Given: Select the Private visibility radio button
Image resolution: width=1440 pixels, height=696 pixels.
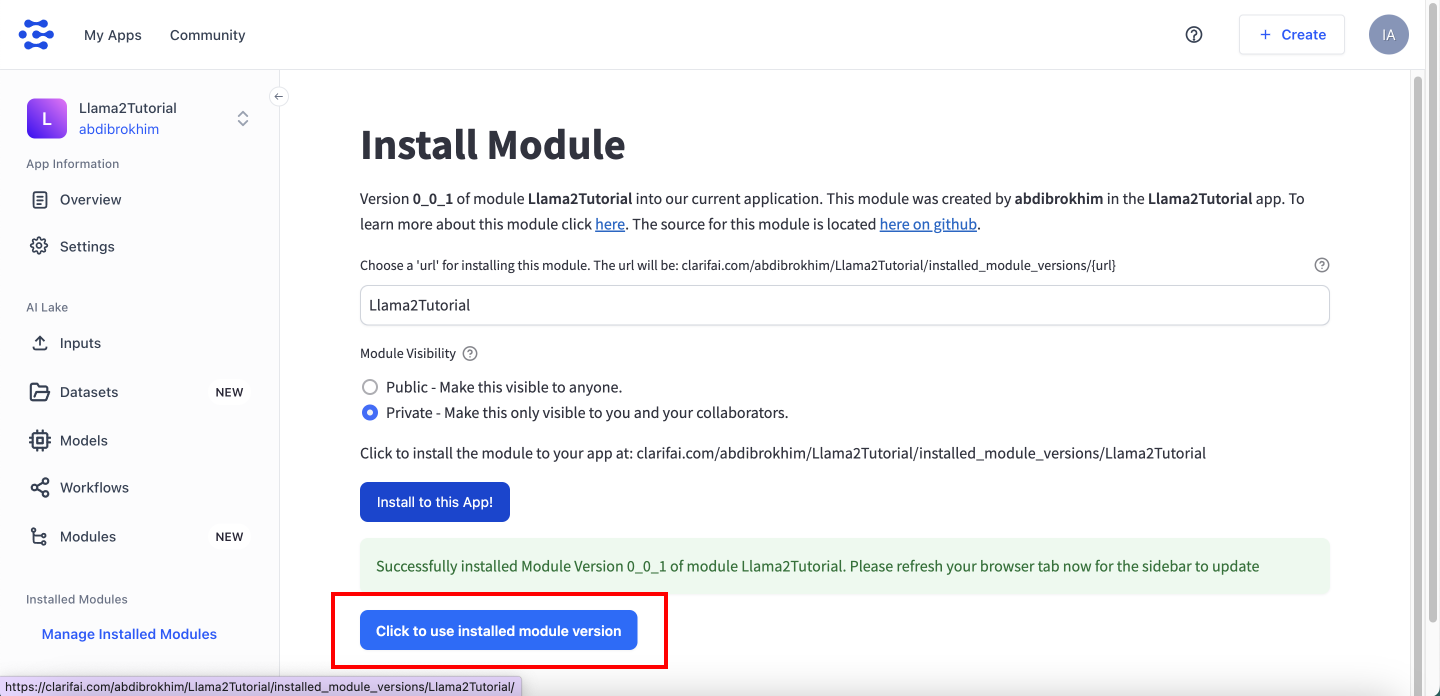Looking at the screenshot, I should pos(370,413).
